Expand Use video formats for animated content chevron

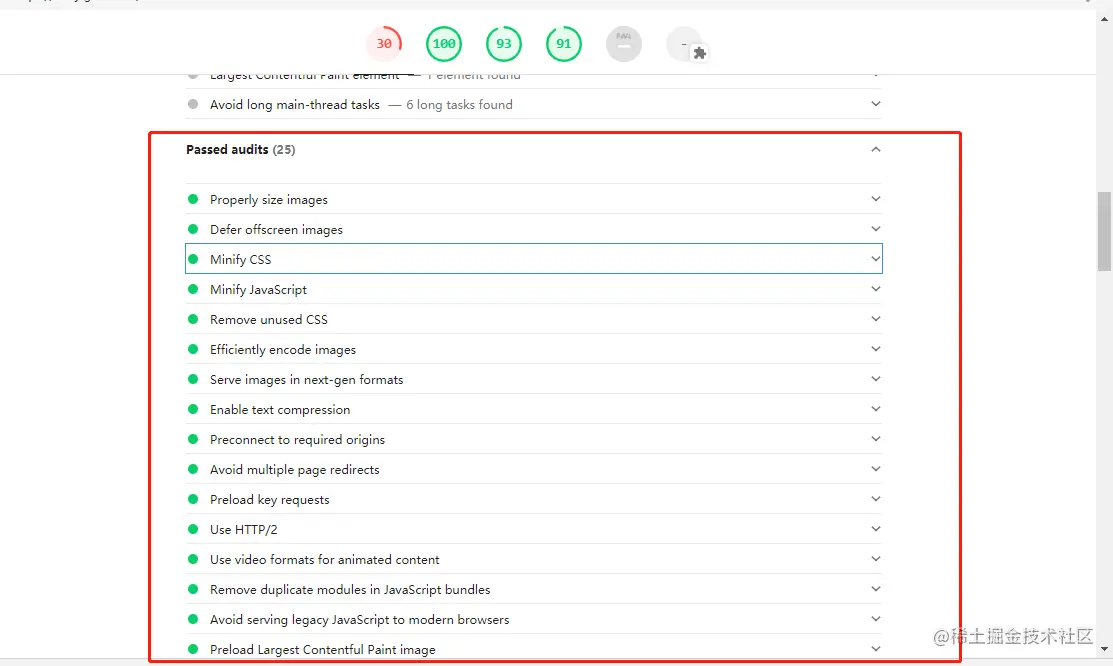tap(876, 559)
